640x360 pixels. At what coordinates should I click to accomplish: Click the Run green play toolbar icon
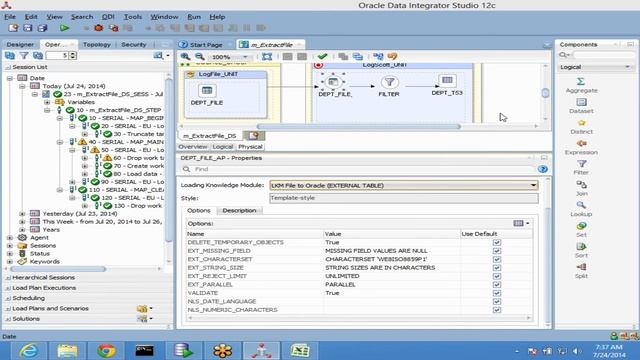click(x=64, y=28)
